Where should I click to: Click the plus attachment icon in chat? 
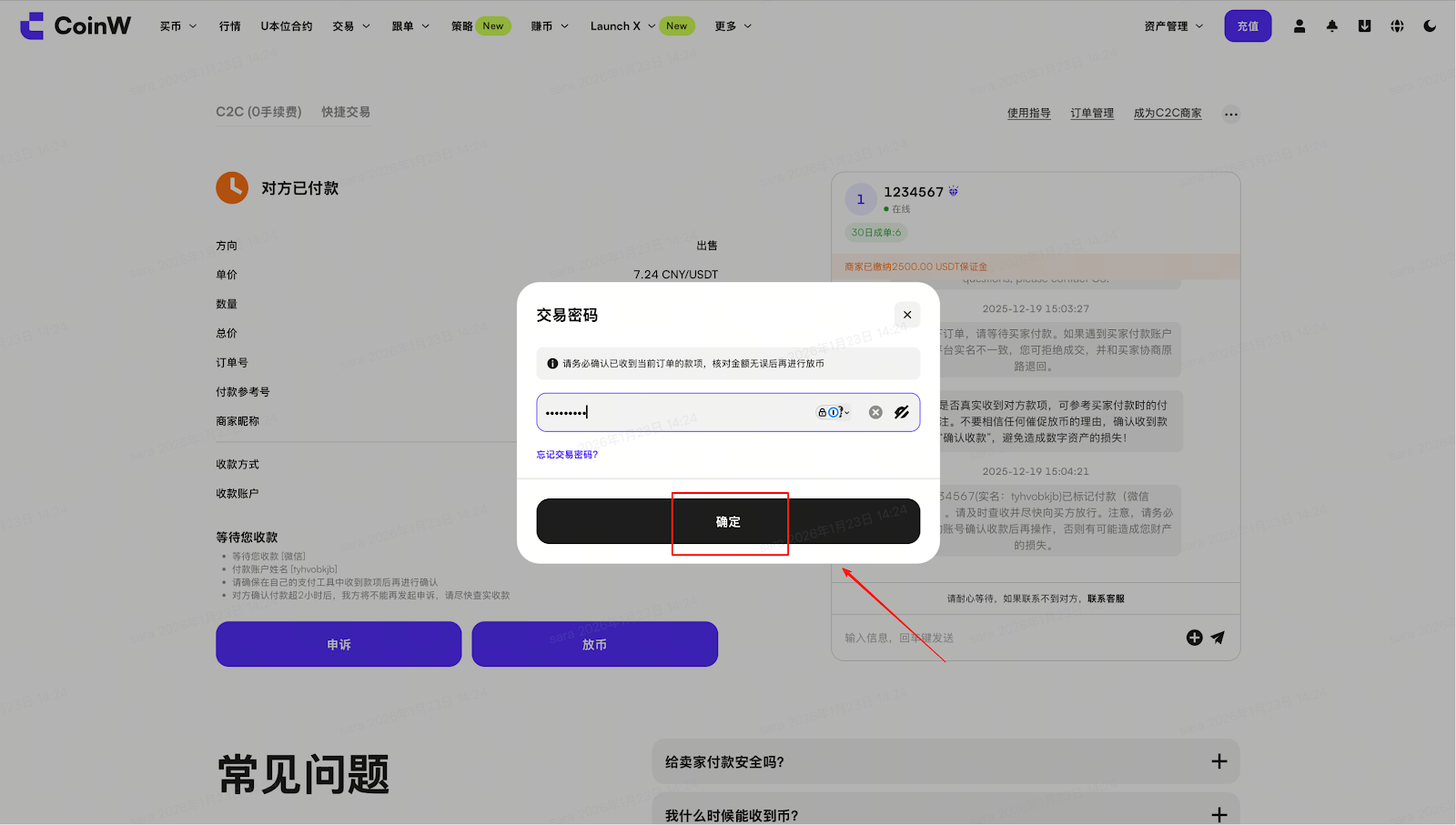pos(1194,638)
